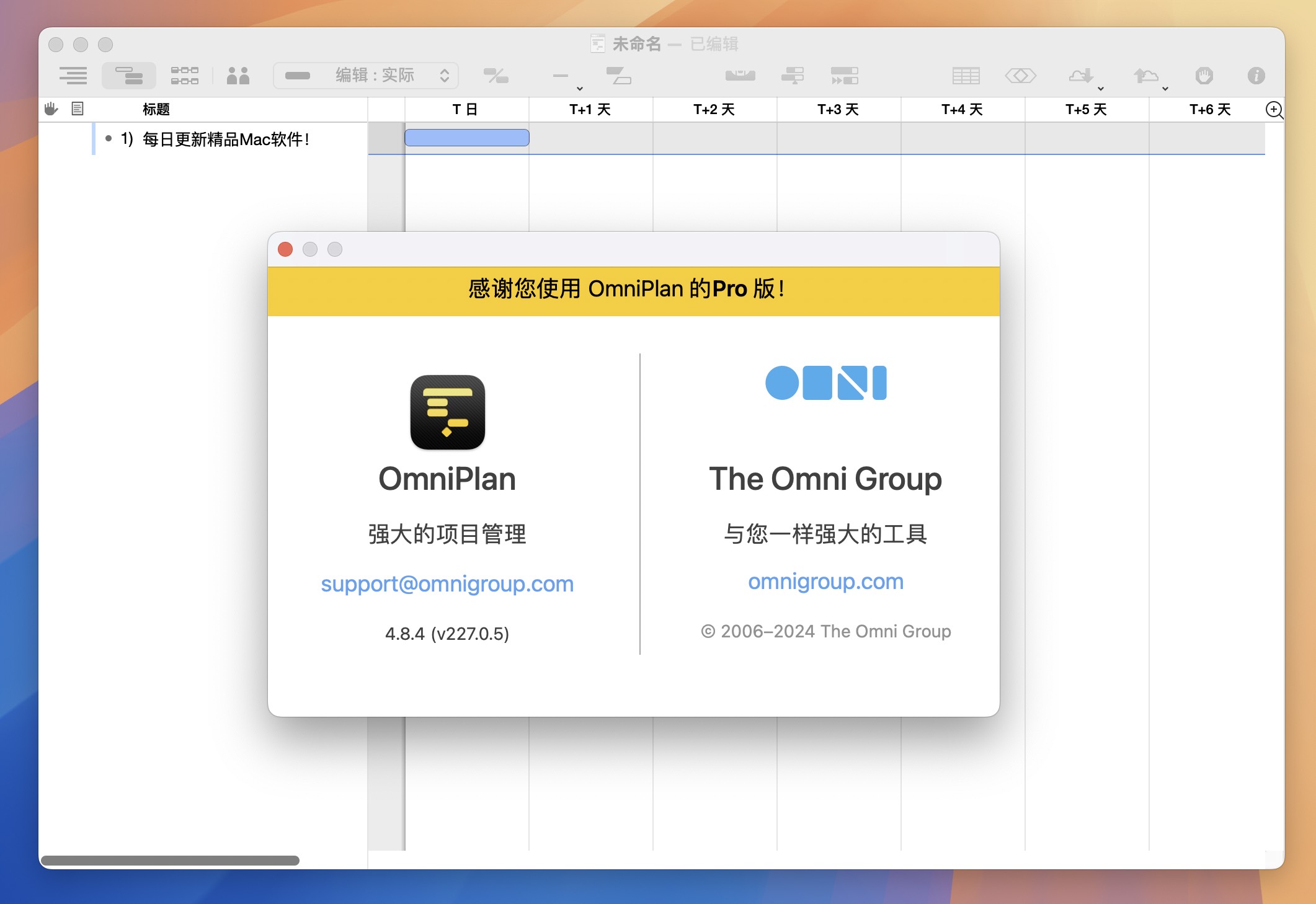The height and width of the screenshot is (904, 1316).
Task: Click the 标题 column header
Action: point(156,109)
